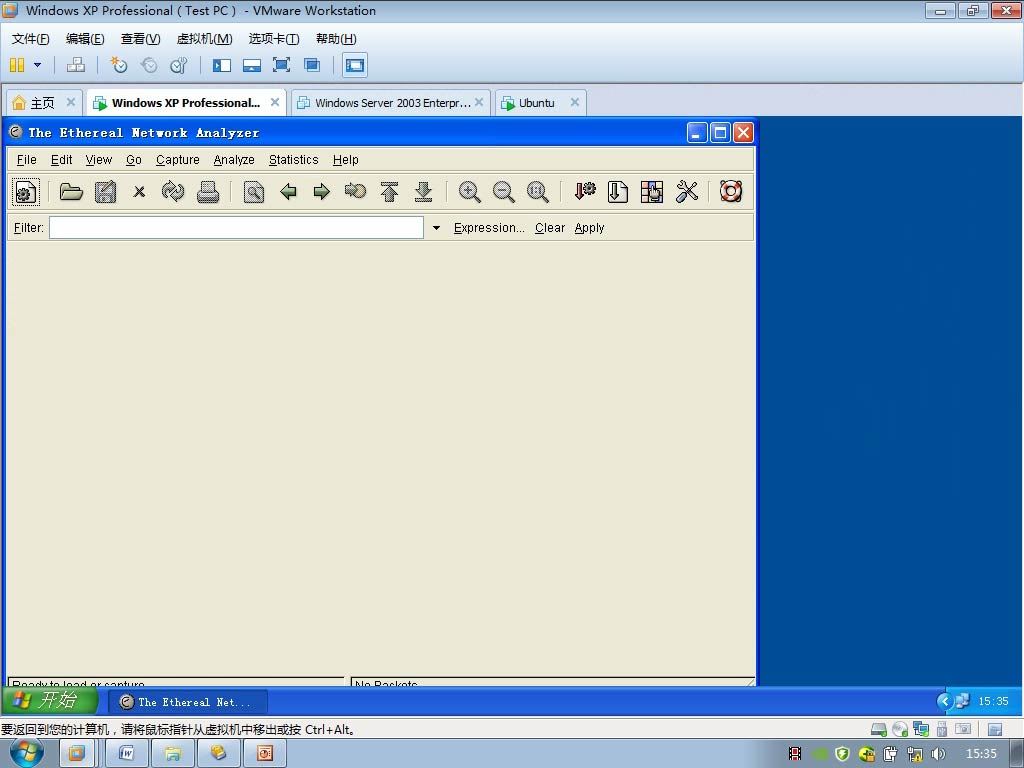
Task: Open Ethereal Help menu
Action: click(345, 159)
